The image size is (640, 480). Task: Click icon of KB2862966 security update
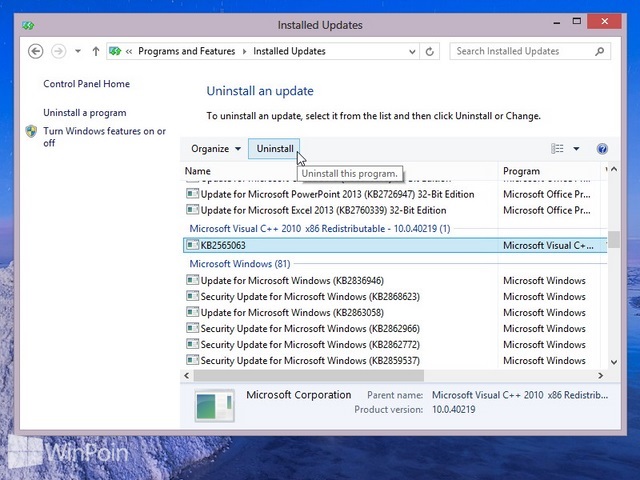192,328
